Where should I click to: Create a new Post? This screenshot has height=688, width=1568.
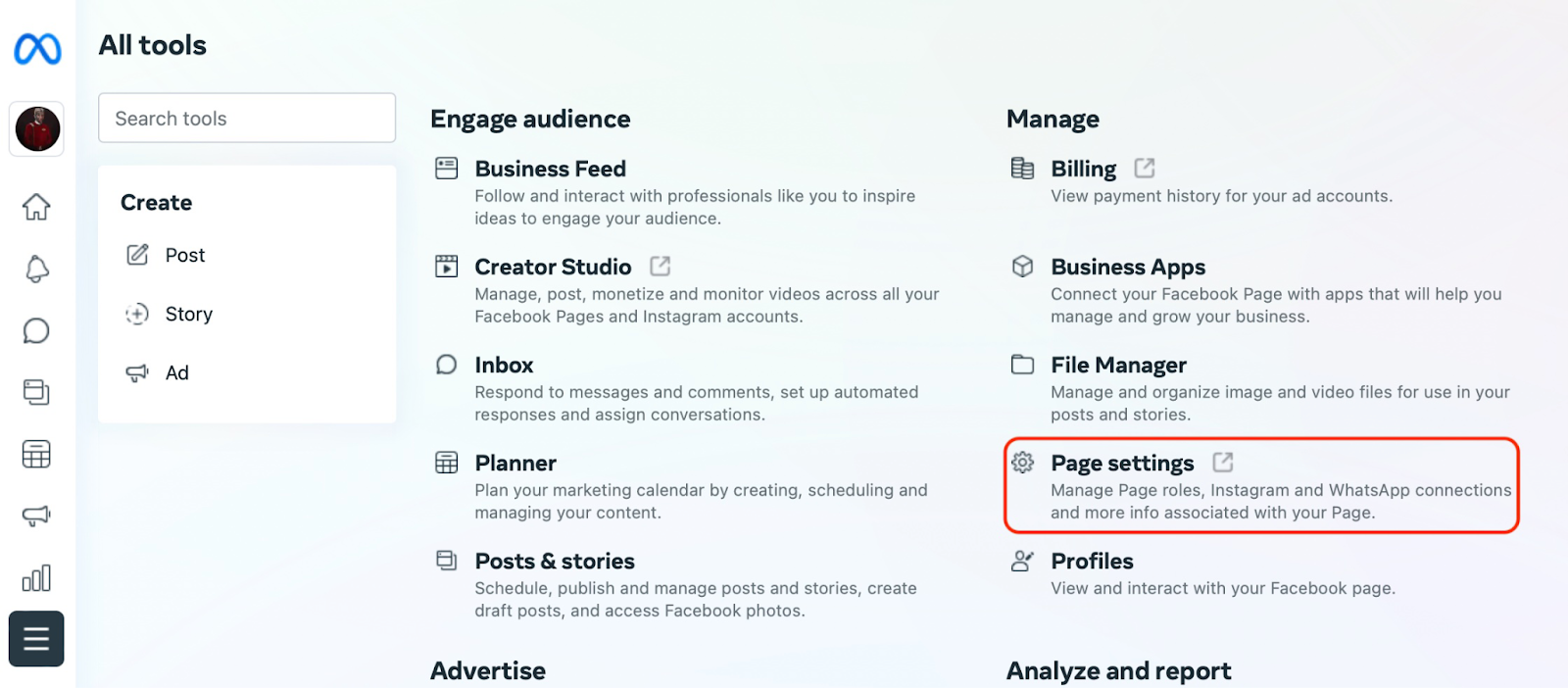pos(184,256)
